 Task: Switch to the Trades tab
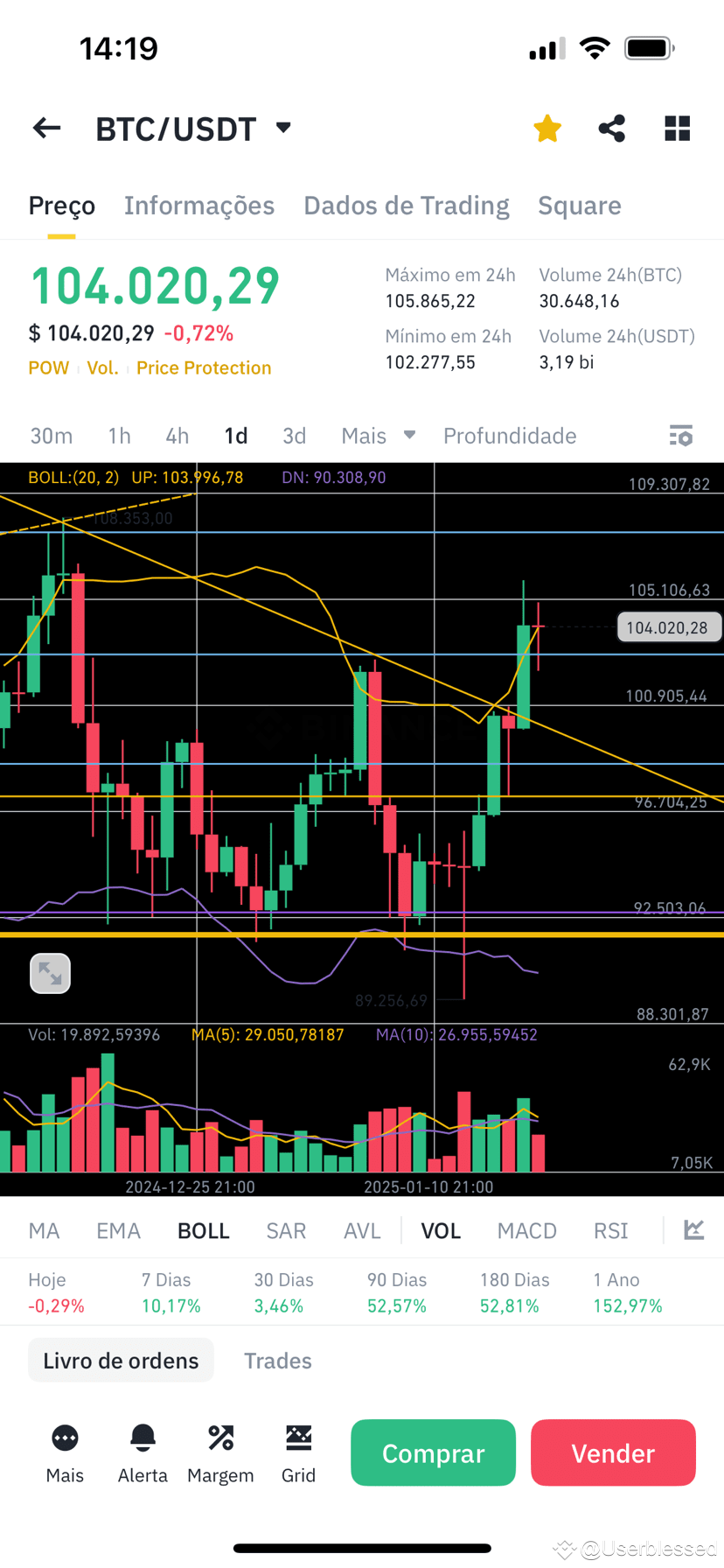pyautogui.click(x=278, y=1361)
